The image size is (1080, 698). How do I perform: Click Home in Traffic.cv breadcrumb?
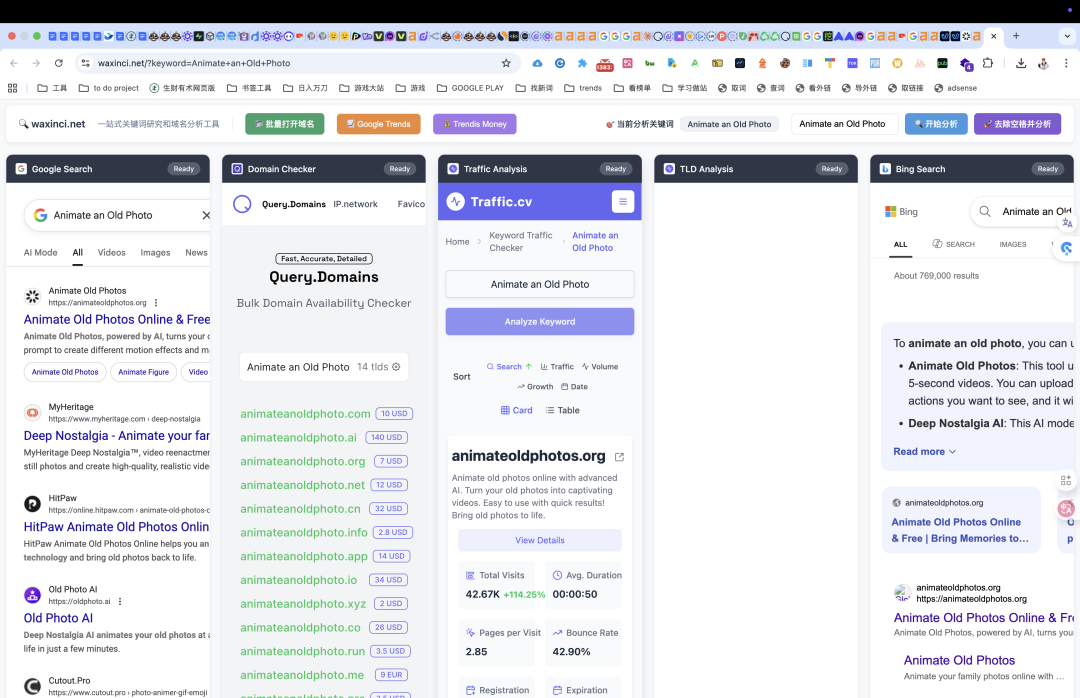[457, 241]
